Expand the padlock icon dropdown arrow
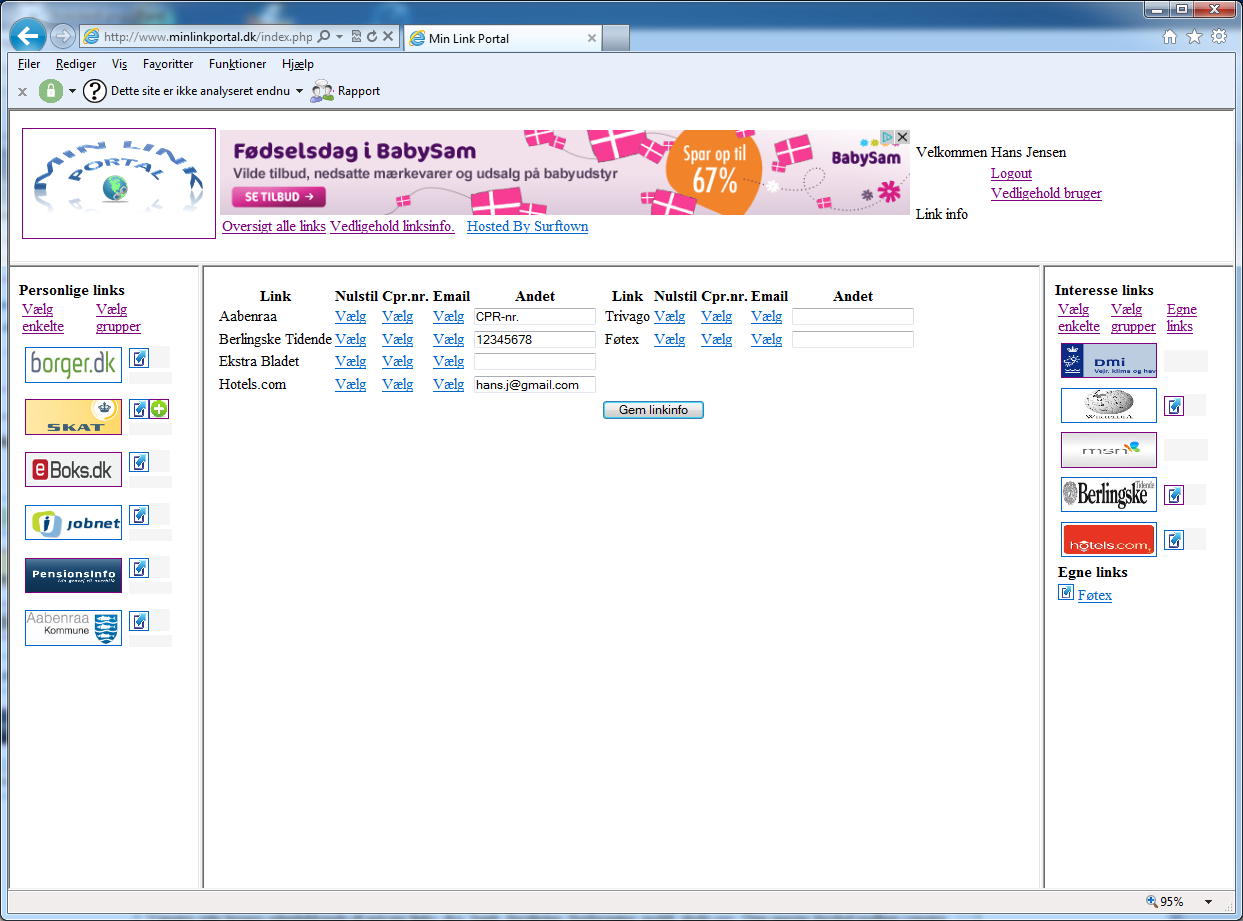This screenshot has height=921, width=1243. [72, 91]
